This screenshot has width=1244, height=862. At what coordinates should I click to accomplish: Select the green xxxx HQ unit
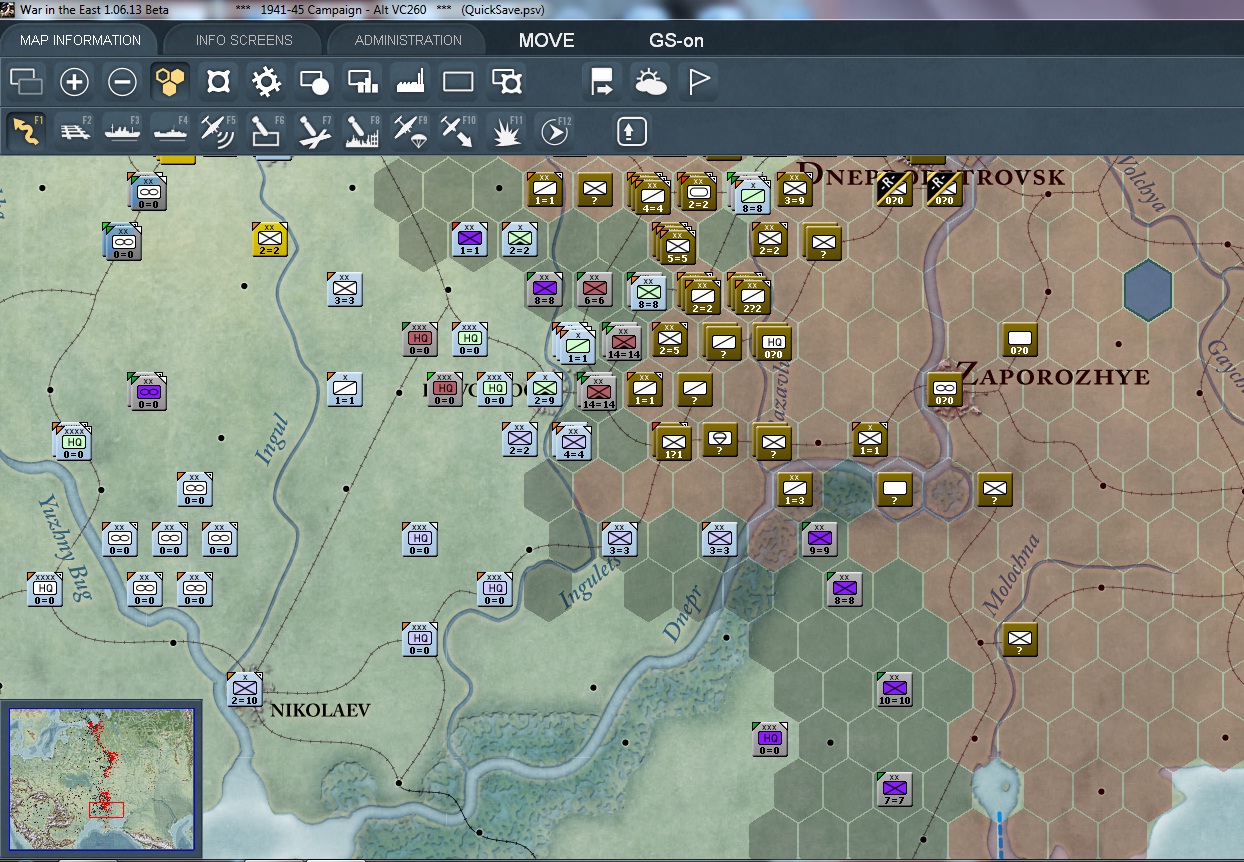tap(72, 441)
